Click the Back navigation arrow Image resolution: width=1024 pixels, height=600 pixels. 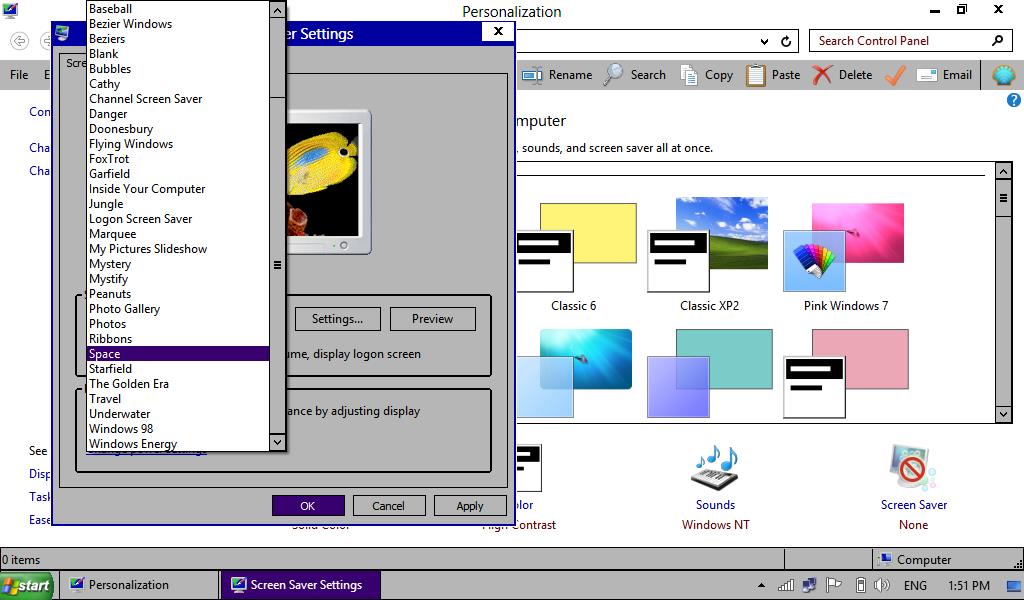(20, 40)
